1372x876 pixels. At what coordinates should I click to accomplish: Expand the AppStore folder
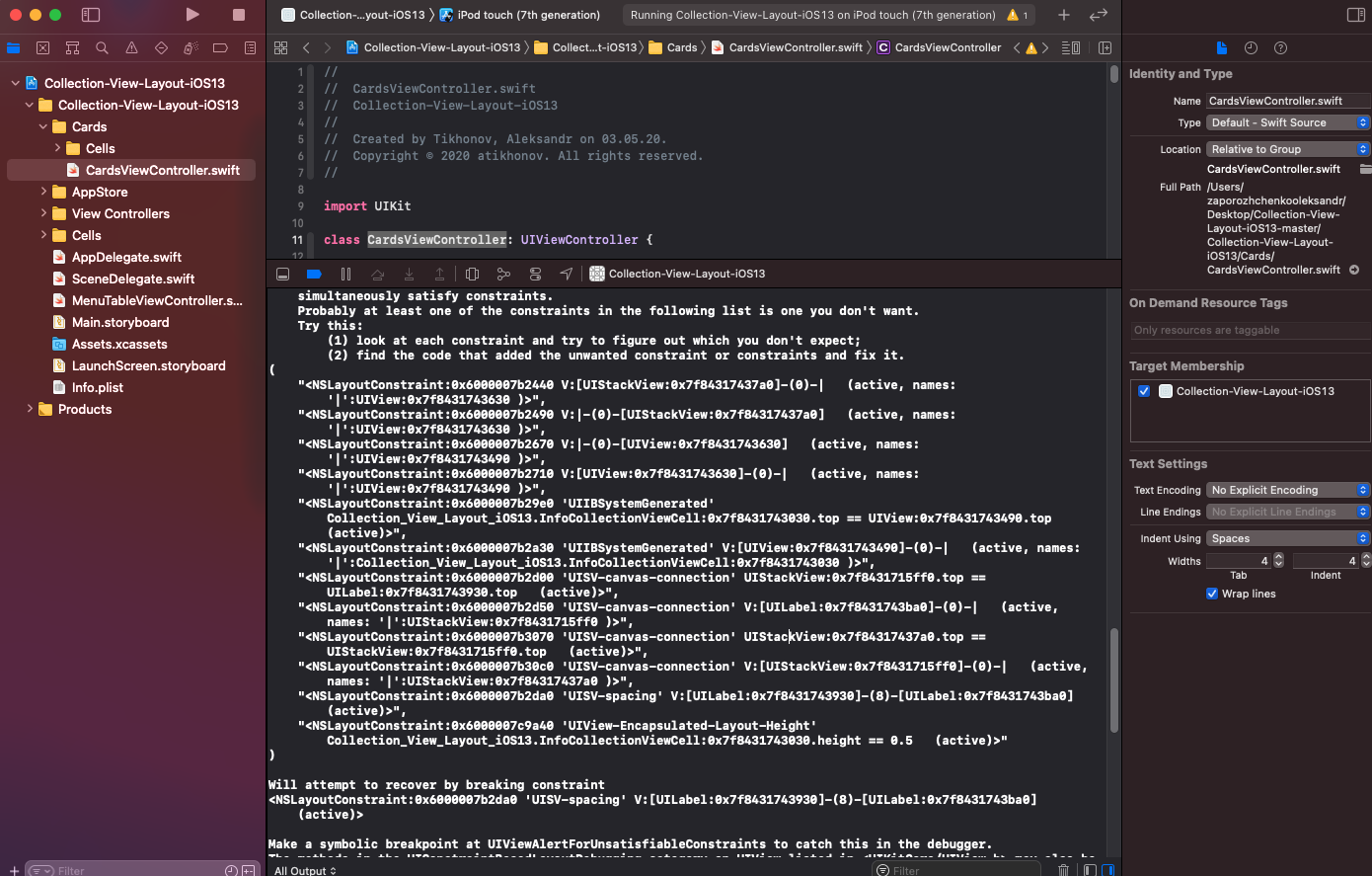click(x=43, y=192)
